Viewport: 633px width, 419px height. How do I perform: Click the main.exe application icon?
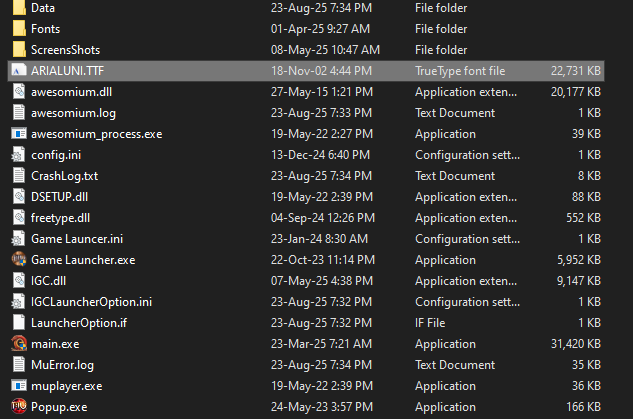pyautogui.click(x=19, y=343)
